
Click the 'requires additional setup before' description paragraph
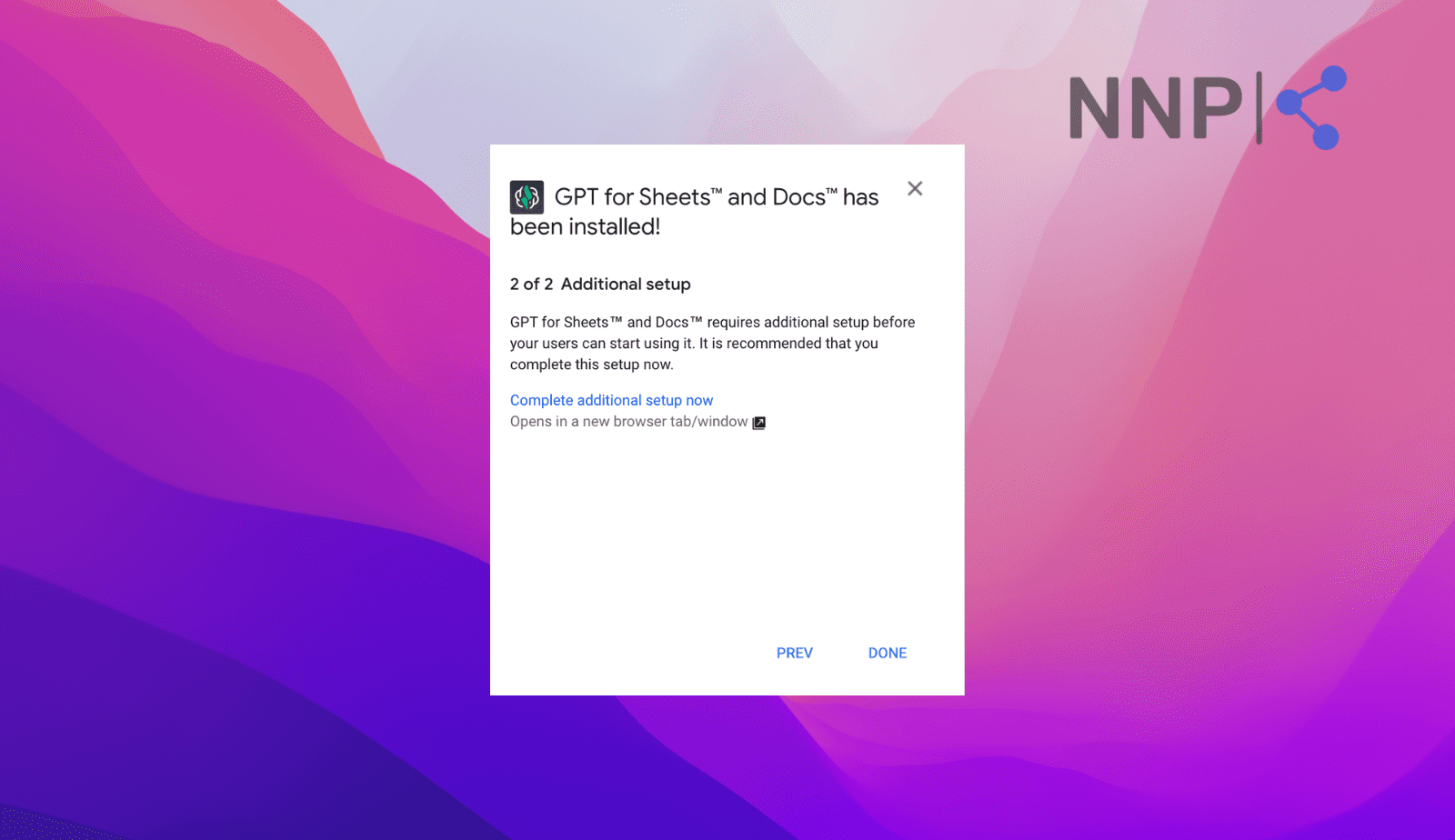click(713, 344)
